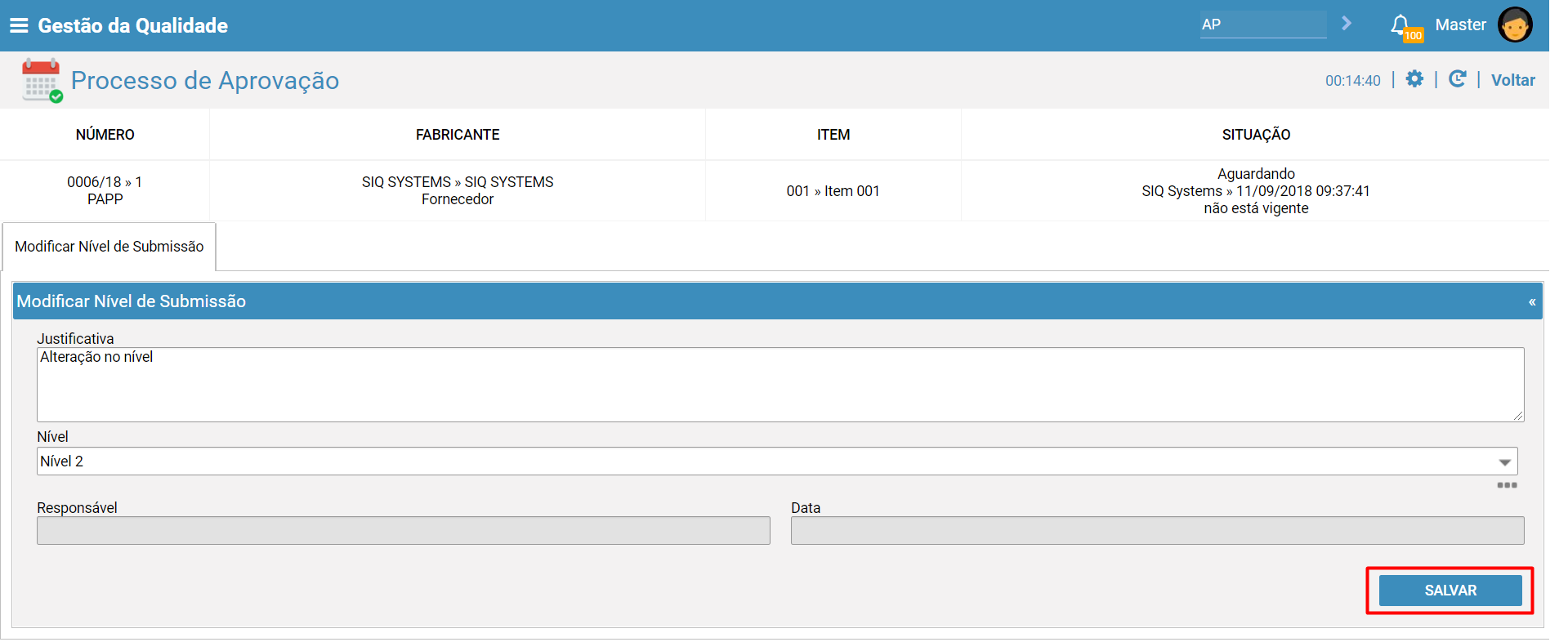1568x642 pixels.
Task: Click the Processo de Aprovação heading
Action: click(x=205, y=80)
